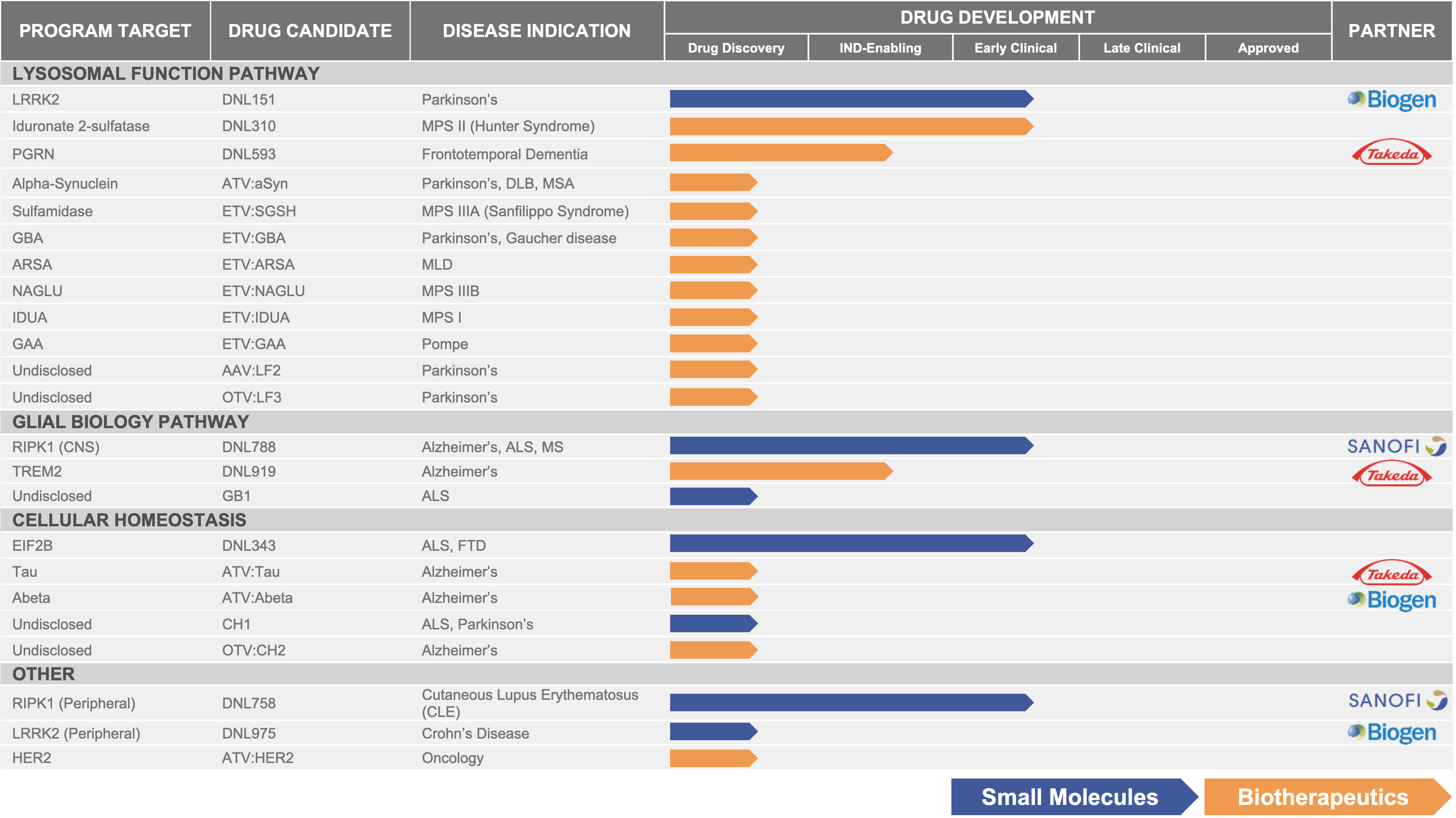This screenshot has height=818, width=1456.
Task: Toggle the Early Clinical stage column header
Action: pos(1015,48)
